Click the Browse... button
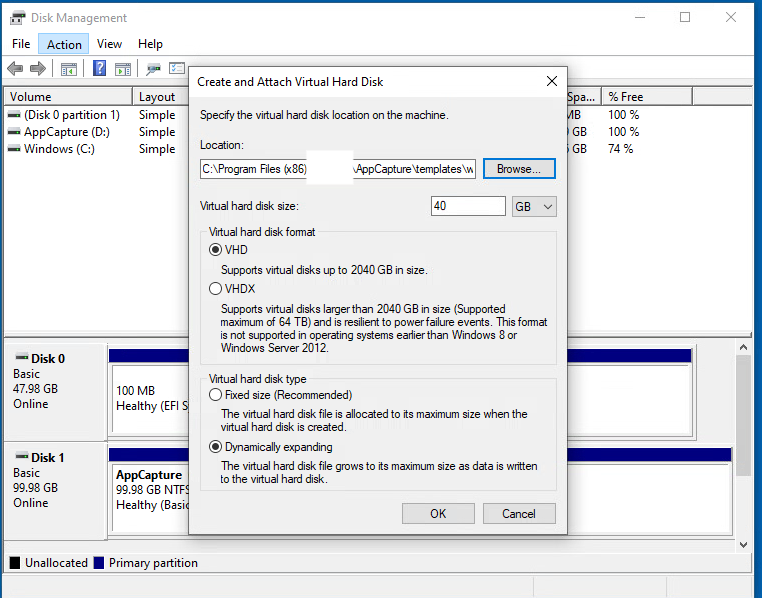The height and width of the screenshot is (598, 762). tap(519, 169)
